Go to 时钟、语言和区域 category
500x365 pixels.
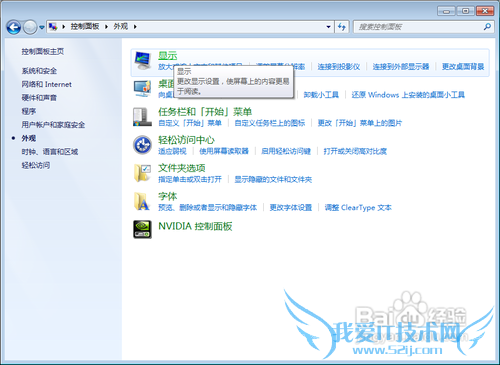50,152
